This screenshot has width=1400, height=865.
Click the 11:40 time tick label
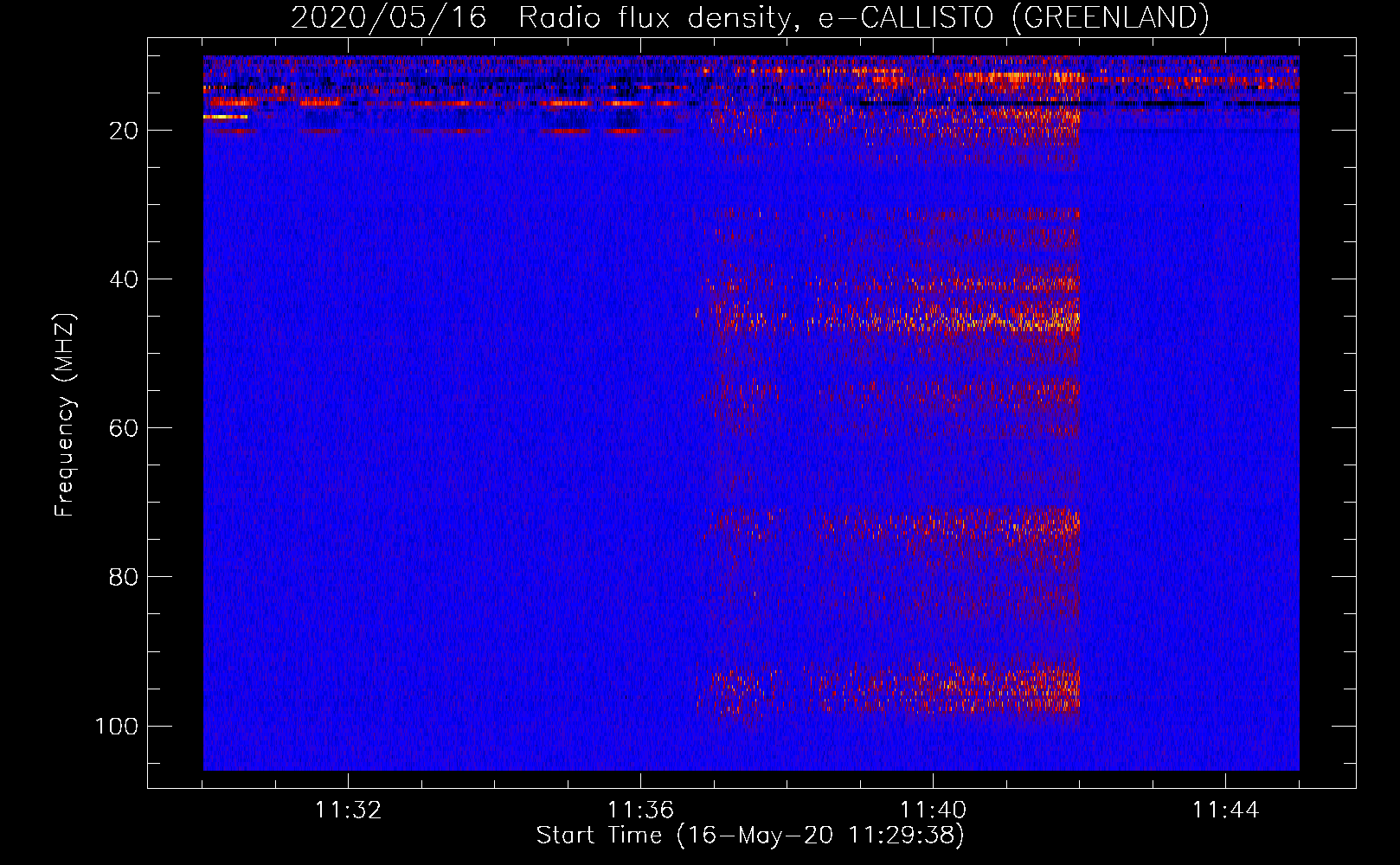(933, 811)
